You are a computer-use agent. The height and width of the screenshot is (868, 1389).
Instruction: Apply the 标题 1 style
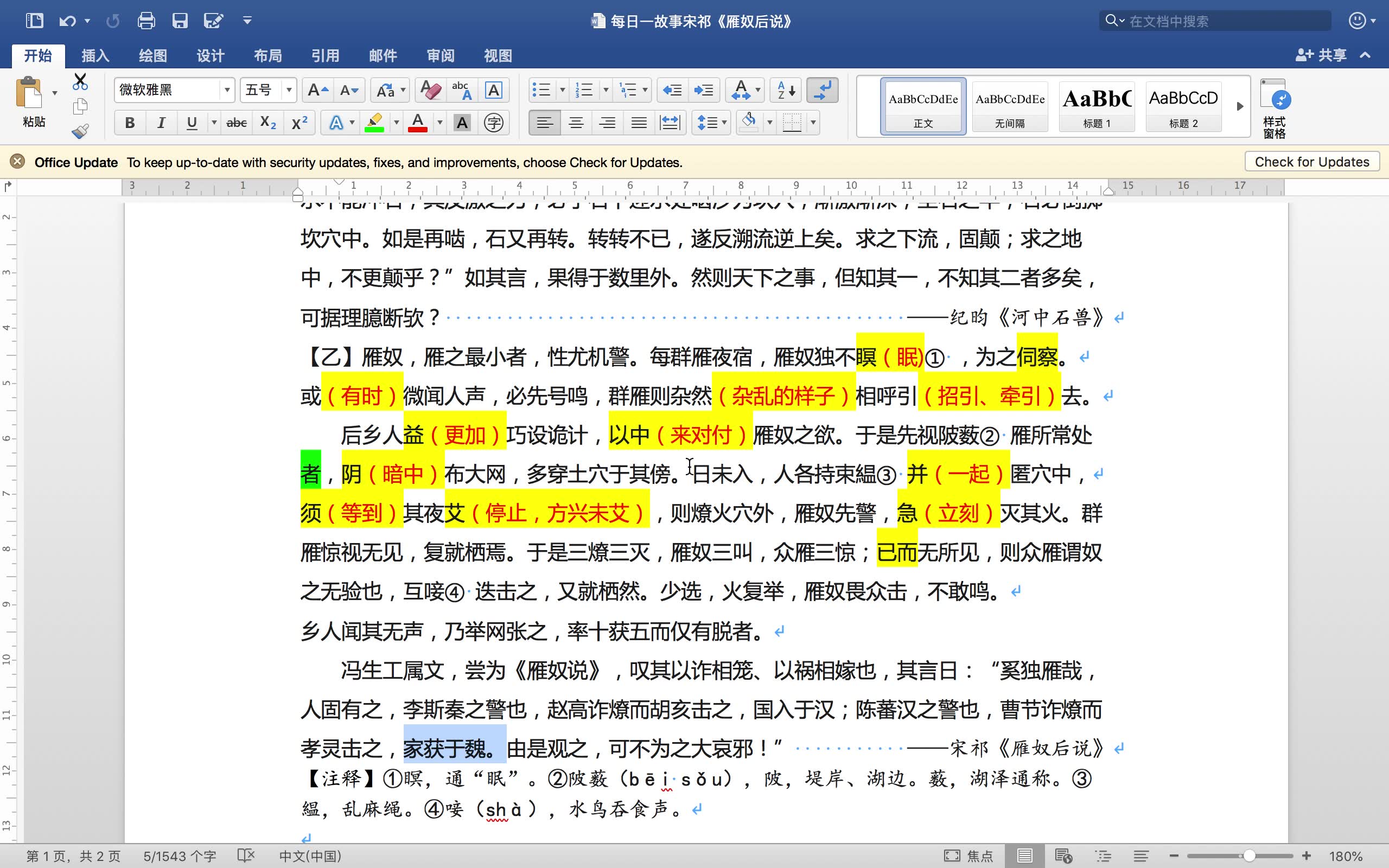tap(1097, 106)
